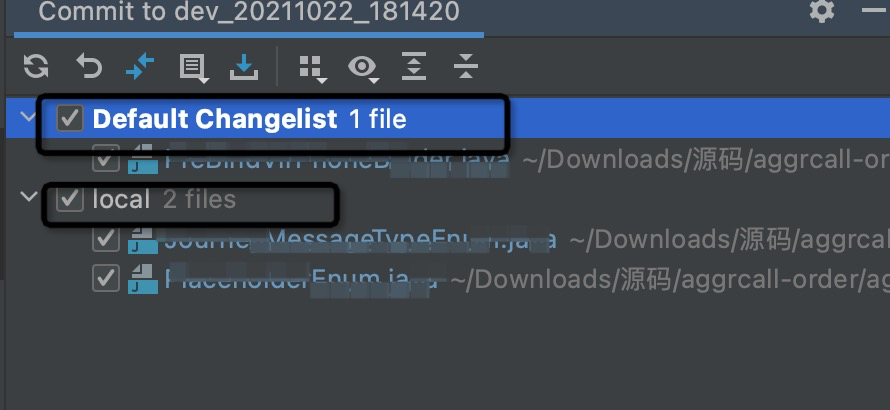890x410 pixels.
Task: Open the Group By squares icon
Action: click(312, 69)
